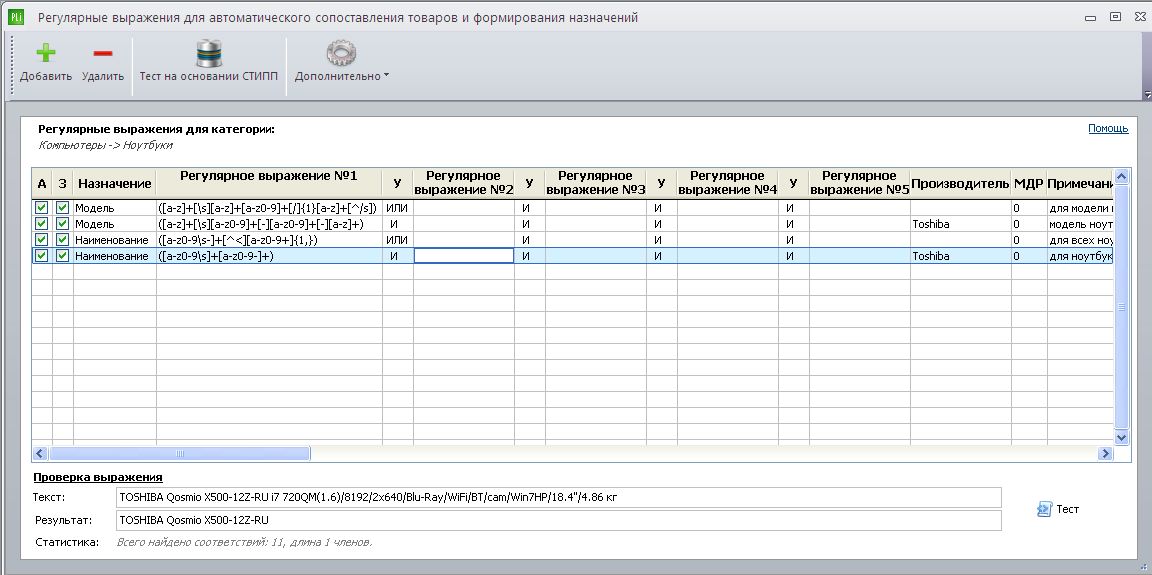Click Toshiba manufacturer cell in second row

pos(961,224)
